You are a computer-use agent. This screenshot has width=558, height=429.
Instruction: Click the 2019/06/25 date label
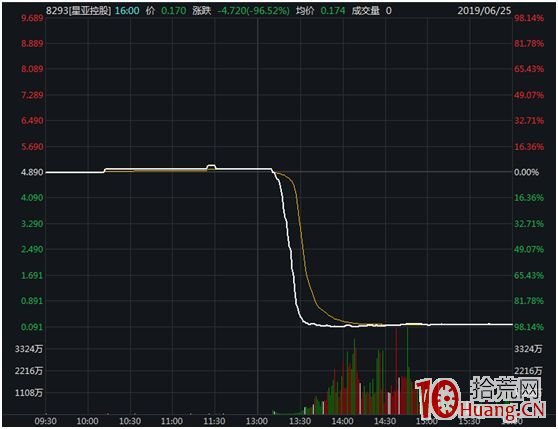pyautogui.click(x=484, y=11)
